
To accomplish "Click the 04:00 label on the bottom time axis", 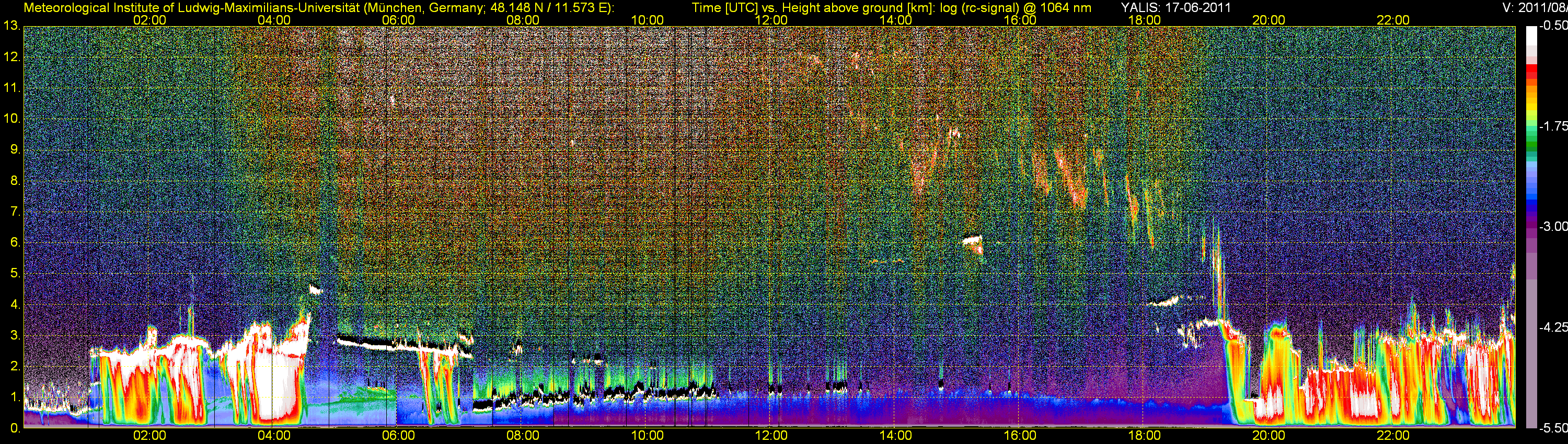I will (x=274, y=436).
